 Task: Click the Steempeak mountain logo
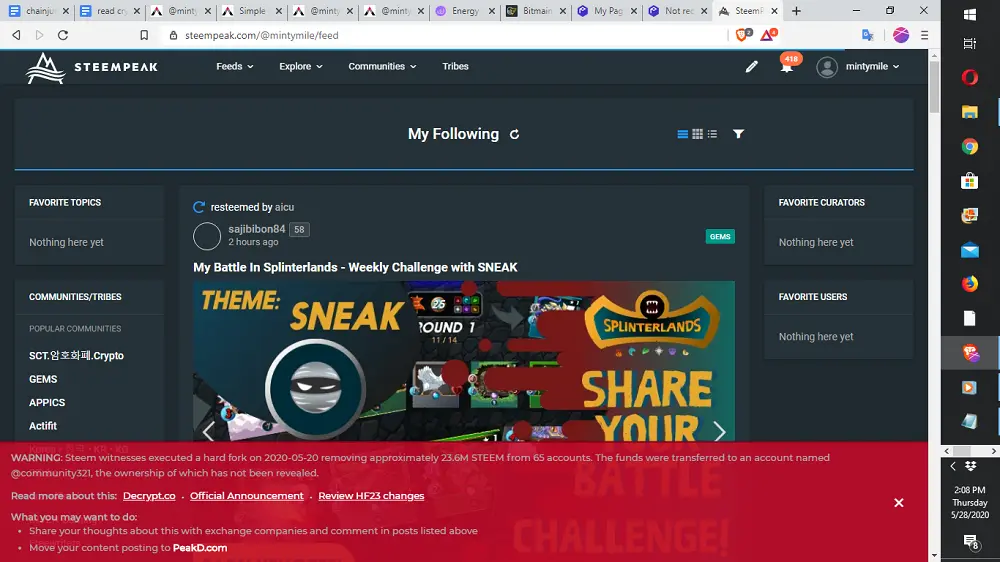click(x=45, y=68)
